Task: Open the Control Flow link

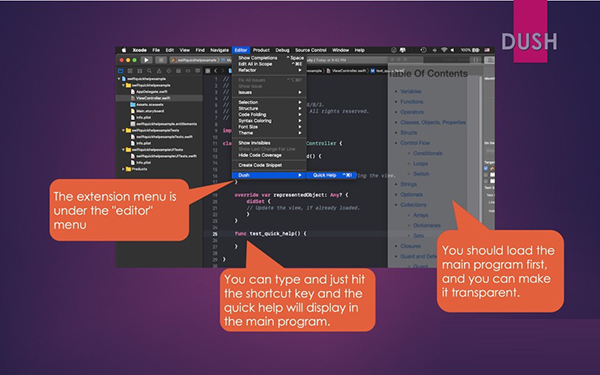Action: pyautogui.click(x=415, y=143)
